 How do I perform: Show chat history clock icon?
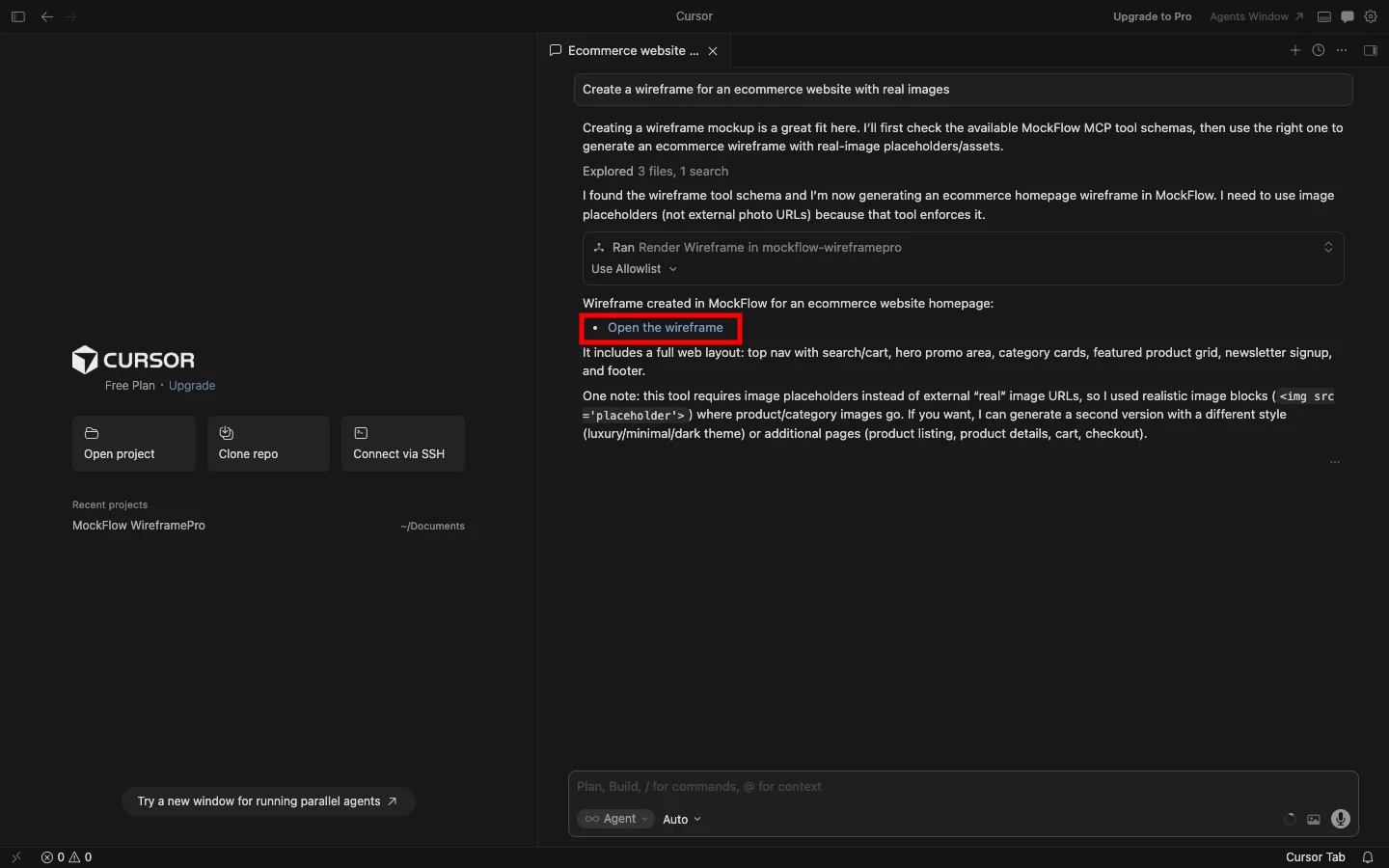click(1319, 50)
